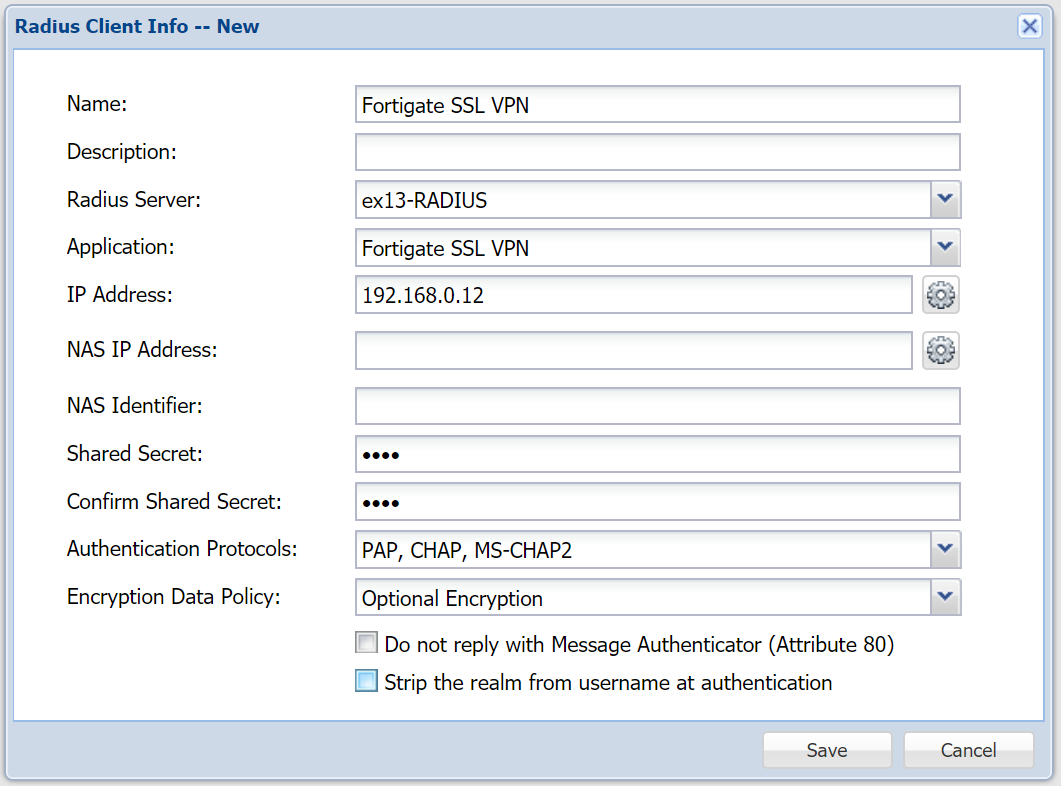Click into the Name text field

coord(657,104)
